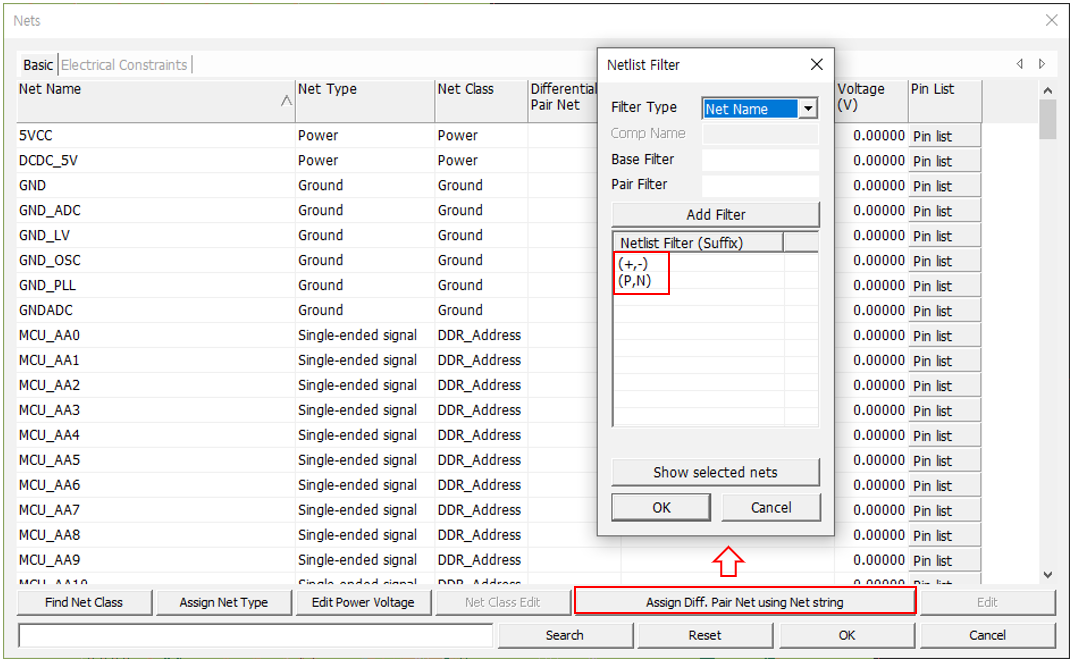Click Show selected nets button
Viewport: 1077px width, 664px height.
tap(715, 472)
